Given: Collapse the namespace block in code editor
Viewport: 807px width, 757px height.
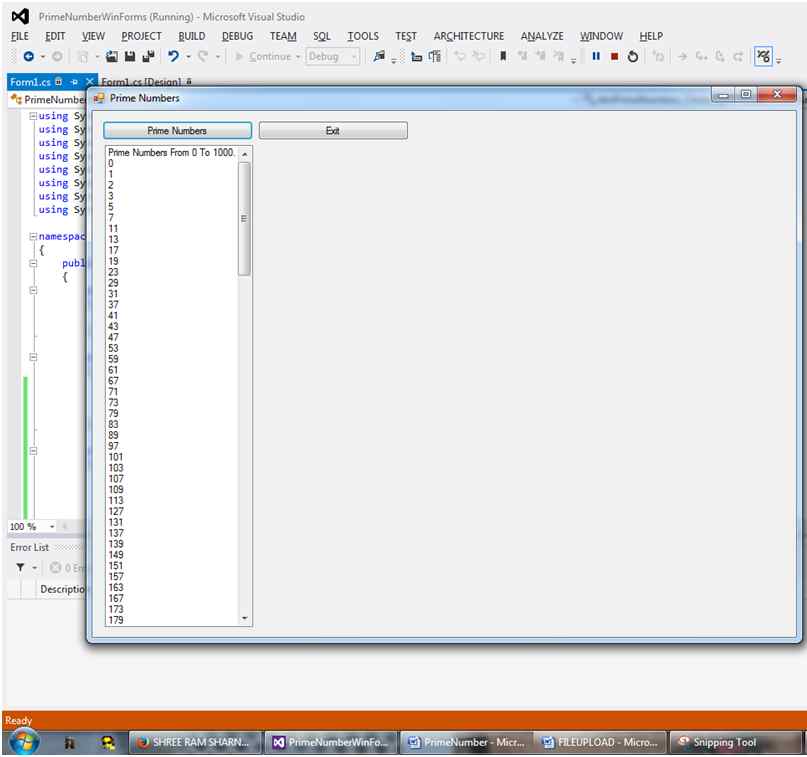Looking at the screenshot, I should click(x=33, y=237).
